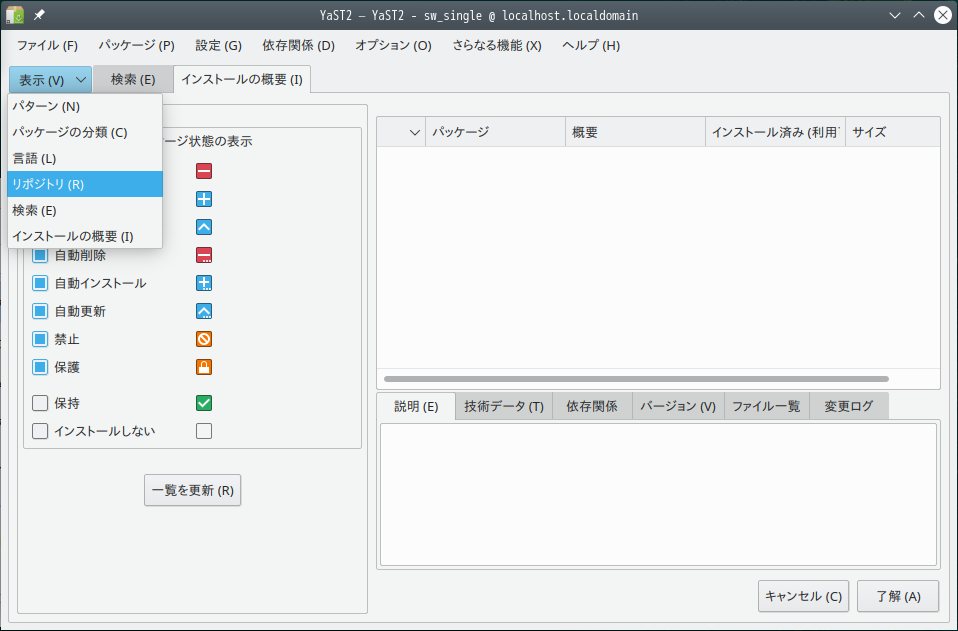The image size is (958, 631).
Task: Click the blue up-arrow update status icon
Action: 204,227
